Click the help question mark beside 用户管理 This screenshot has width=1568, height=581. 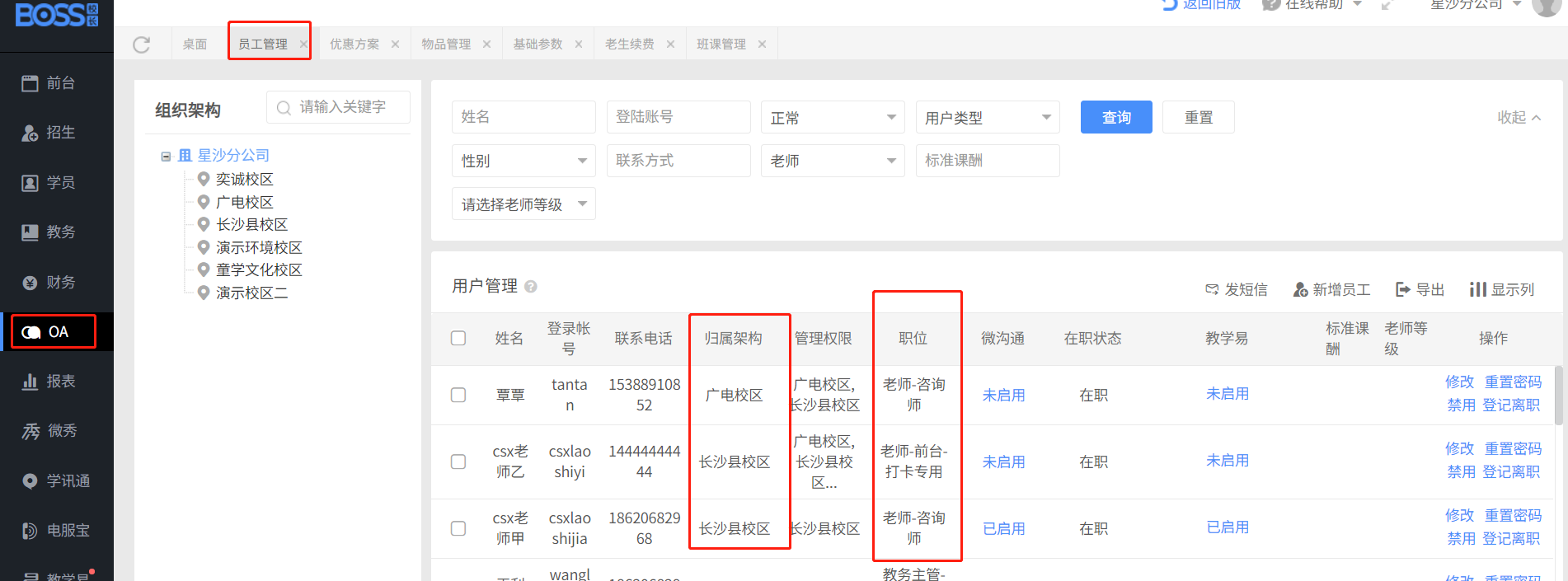coord(531,287)
